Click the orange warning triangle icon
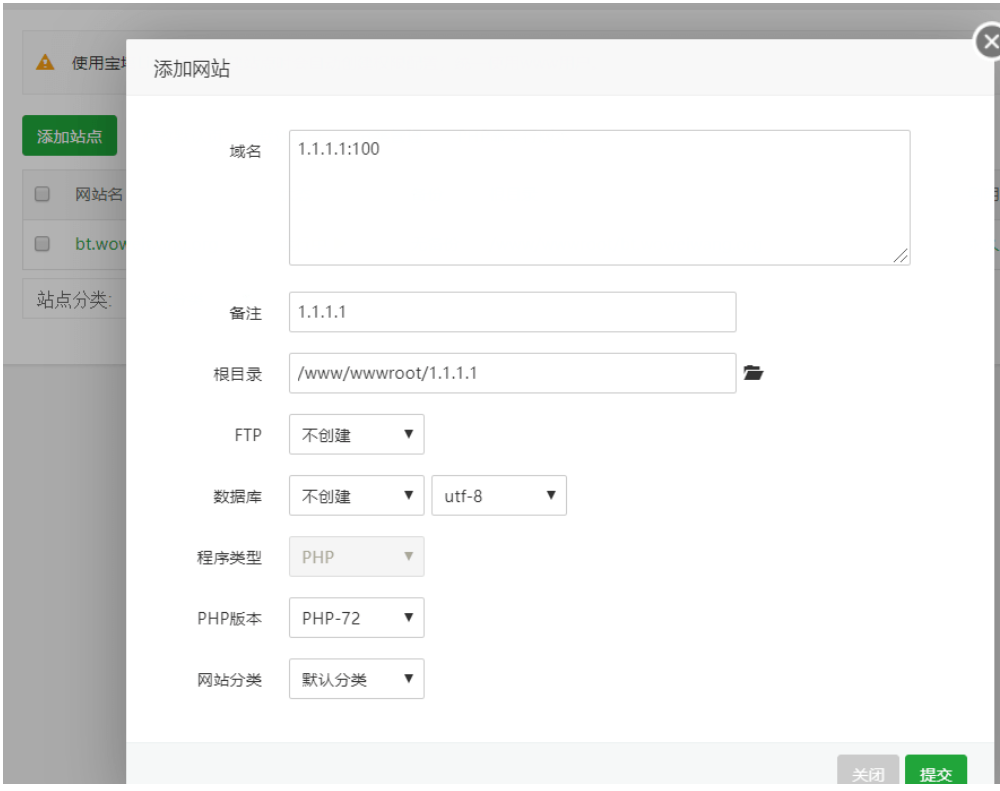Screen dimensions: 1000x791 coord(45,62)
